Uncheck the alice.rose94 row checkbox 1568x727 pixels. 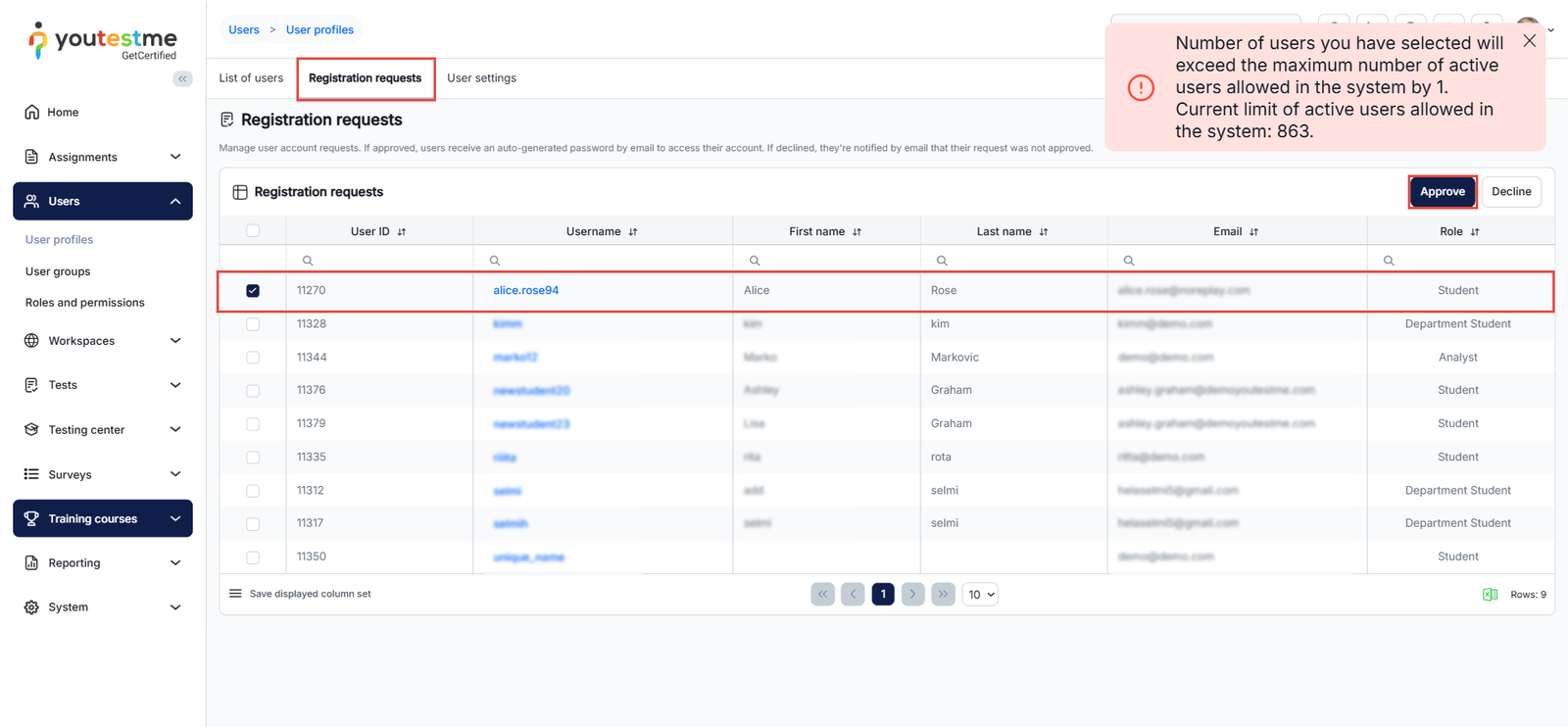[253, 291]
